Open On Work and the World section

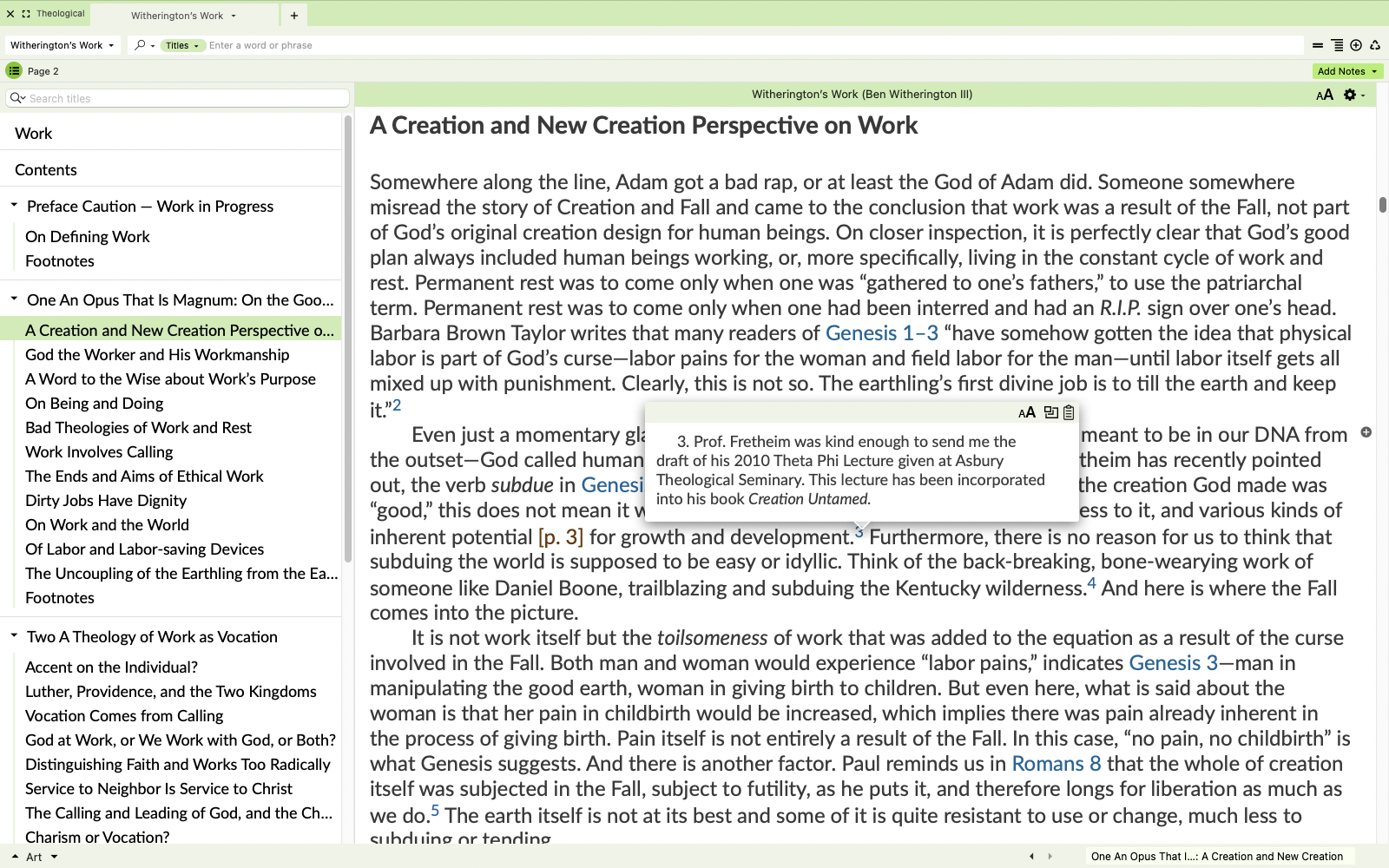tap(107, 525)
